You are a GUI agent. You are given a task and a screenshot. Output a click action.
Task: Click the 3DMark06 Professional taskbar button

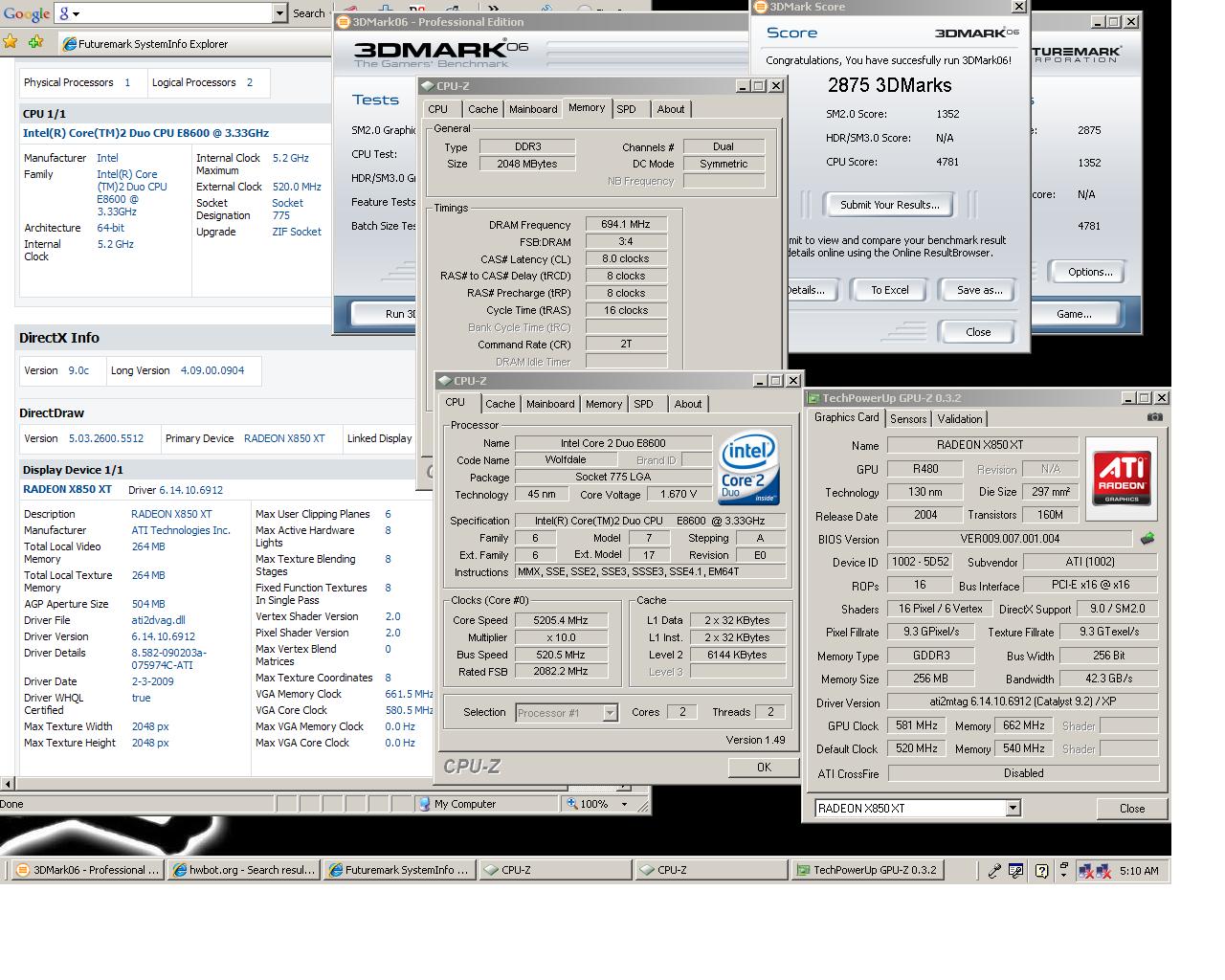(x=87, y=870)
